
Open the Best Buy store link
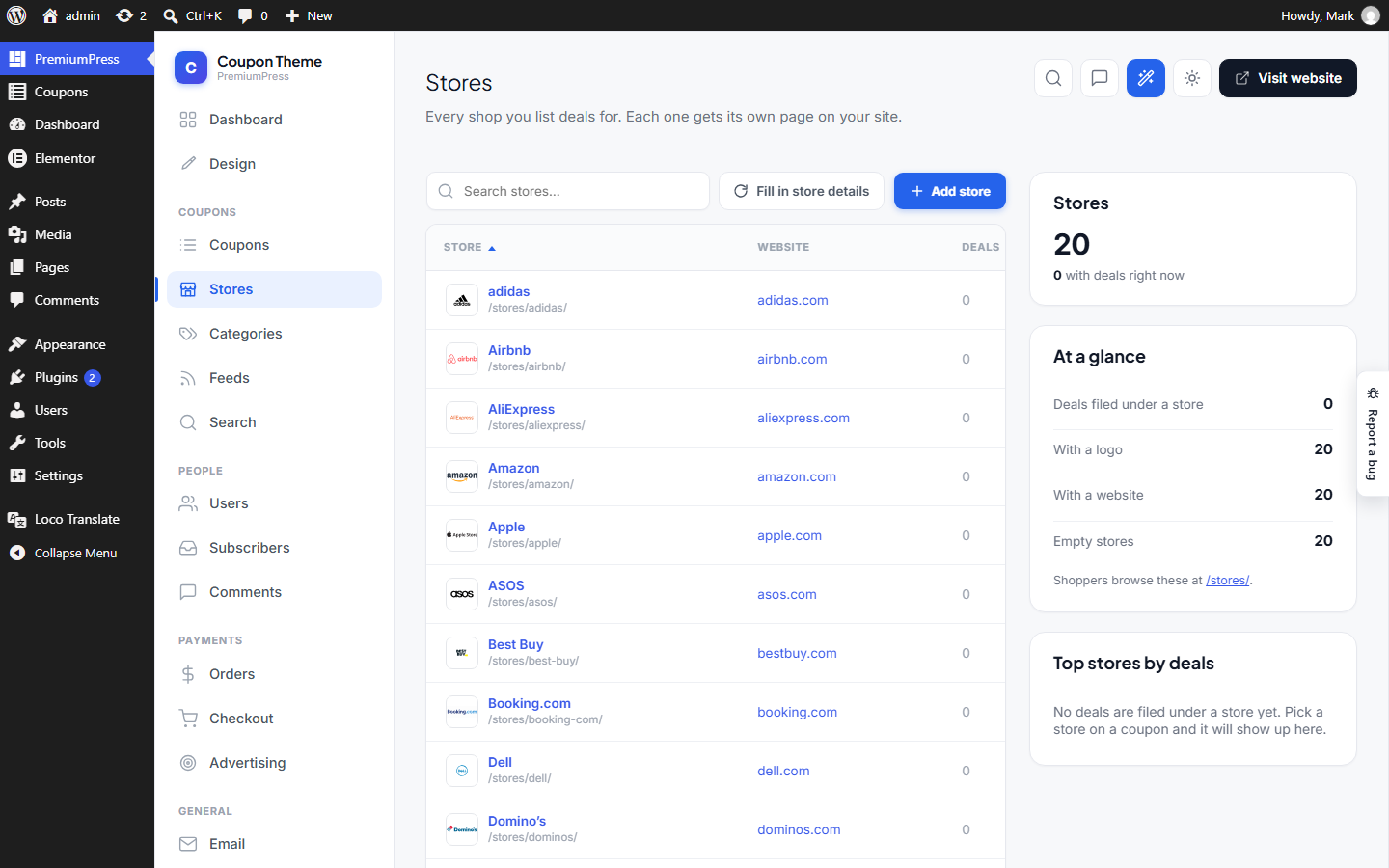tap(516, 644)
